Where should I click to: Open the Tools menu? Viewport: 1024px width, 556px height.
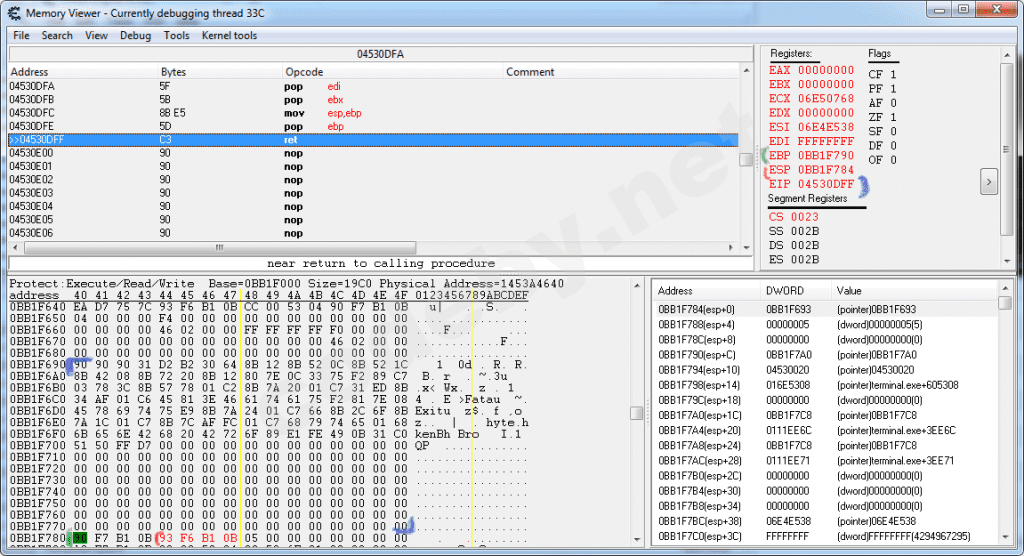(176, 35)
